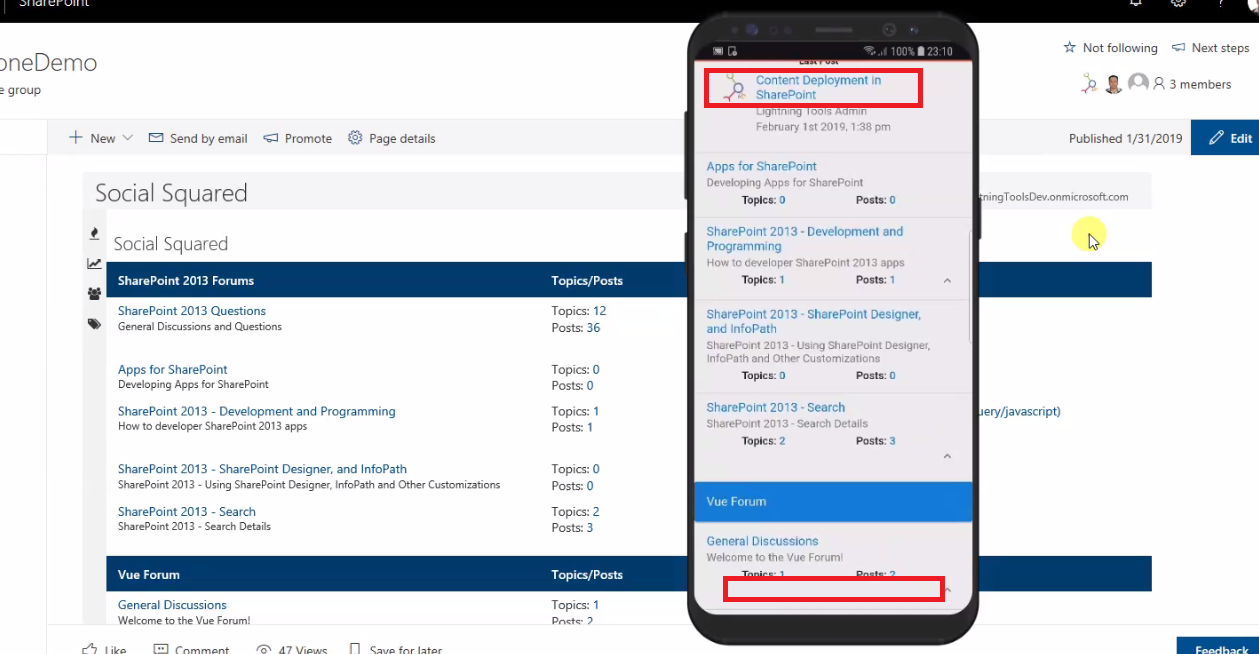Collapse Development and Programming chevron on phone
Screen dimensions: 1259x654
point(947,281)
